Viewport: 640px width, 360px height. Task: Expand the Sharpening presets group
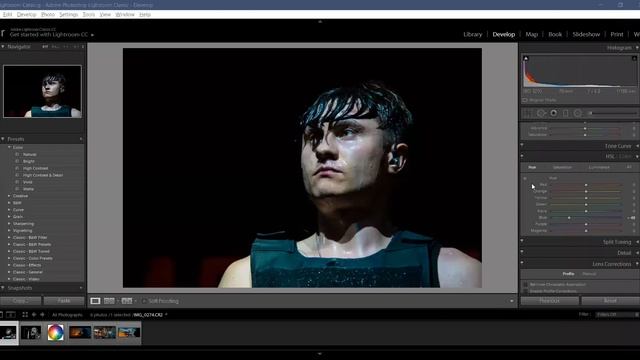tap(9, 224)
